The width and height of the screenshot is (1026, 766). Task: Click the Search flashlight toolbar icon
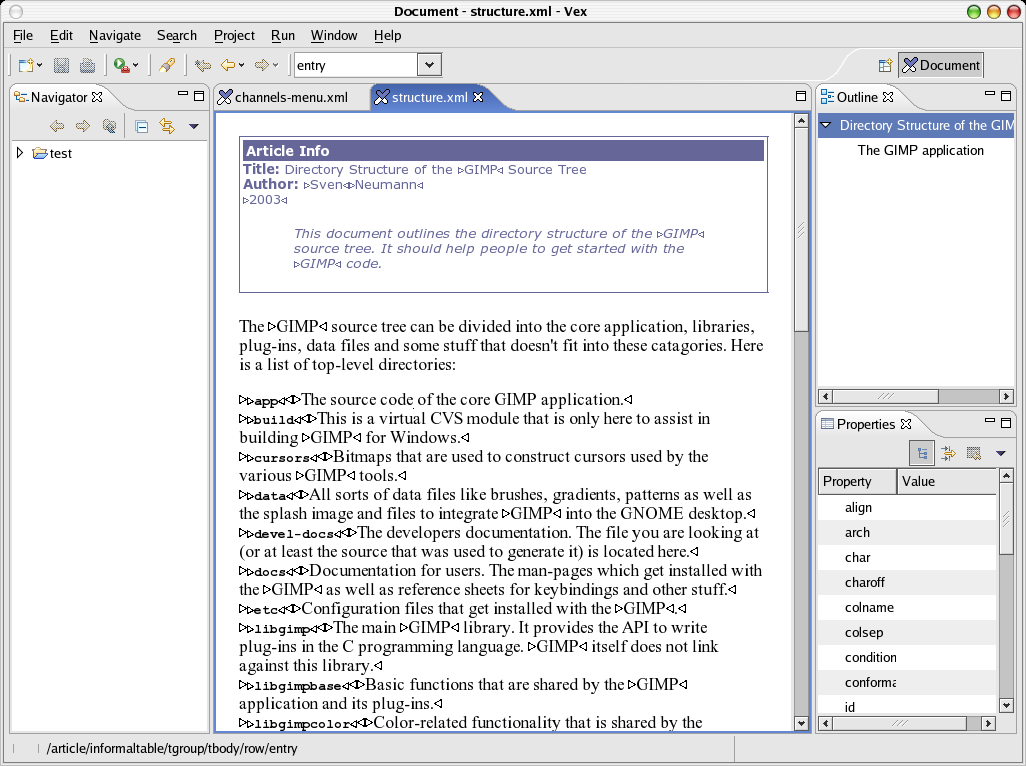(x=167, y=65)
